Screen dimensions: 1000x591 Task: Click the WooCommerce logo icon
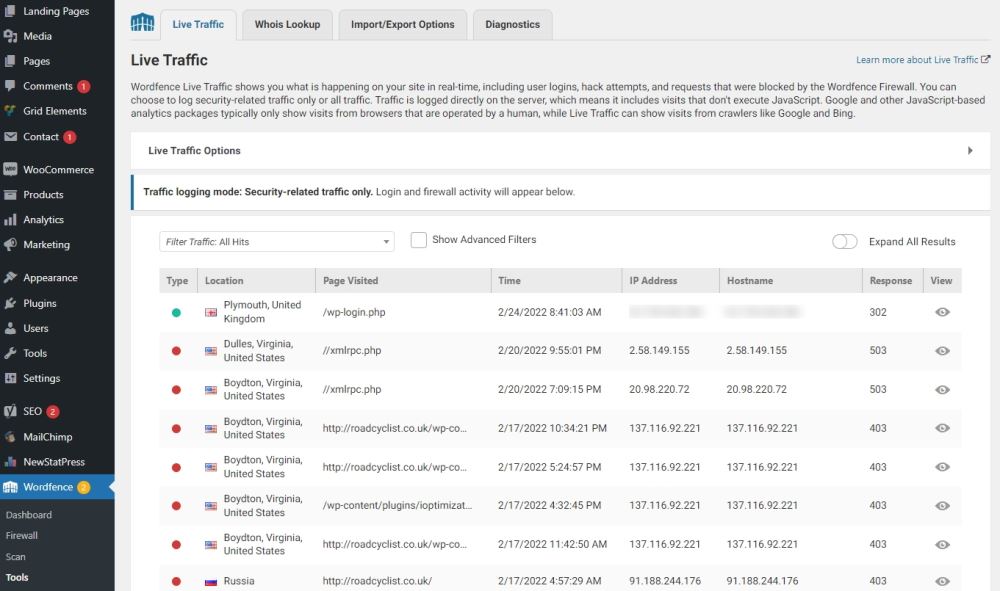coord(10,169)
